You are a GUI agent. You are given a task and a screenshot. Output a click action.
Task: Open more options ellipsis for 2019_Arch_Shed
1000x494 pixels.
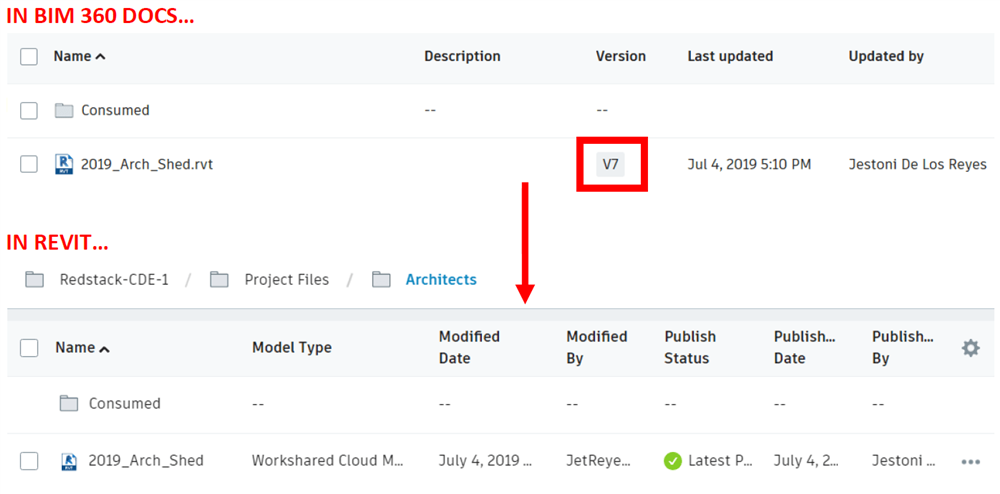pyautogui.click(x=970, y=461)
